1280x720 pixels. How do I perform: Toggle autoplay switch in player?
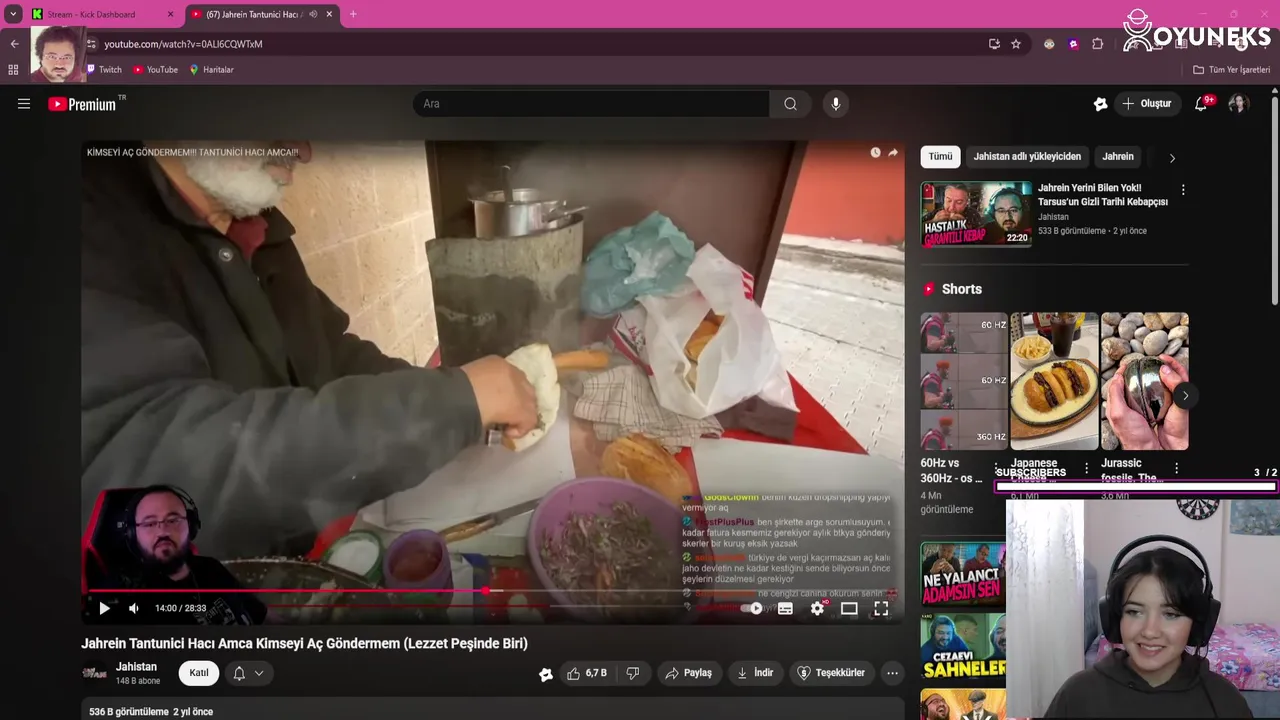click(751, 608)
